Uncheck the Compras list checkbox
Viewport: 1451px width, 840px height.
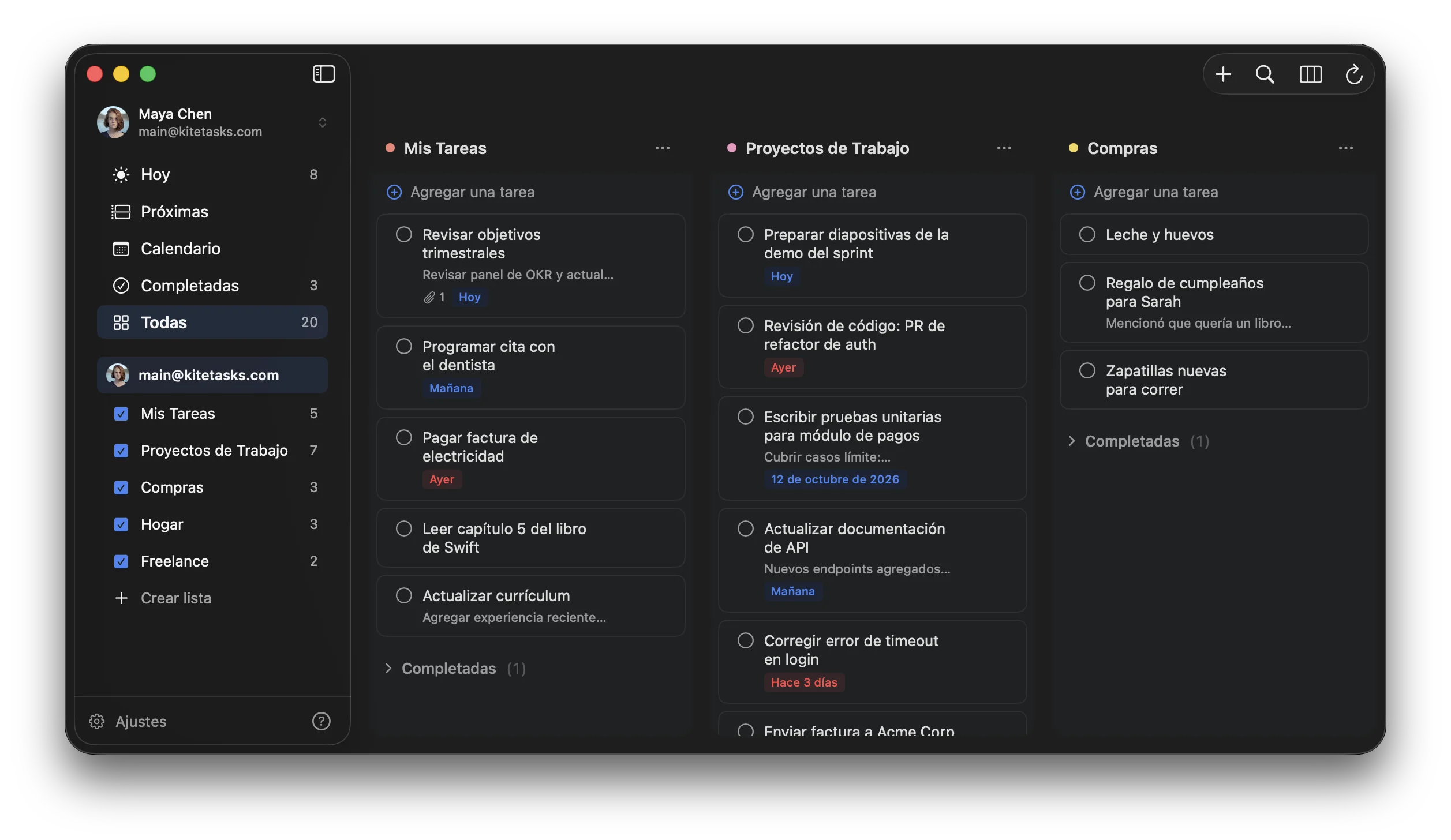click(x=121, y=487)
